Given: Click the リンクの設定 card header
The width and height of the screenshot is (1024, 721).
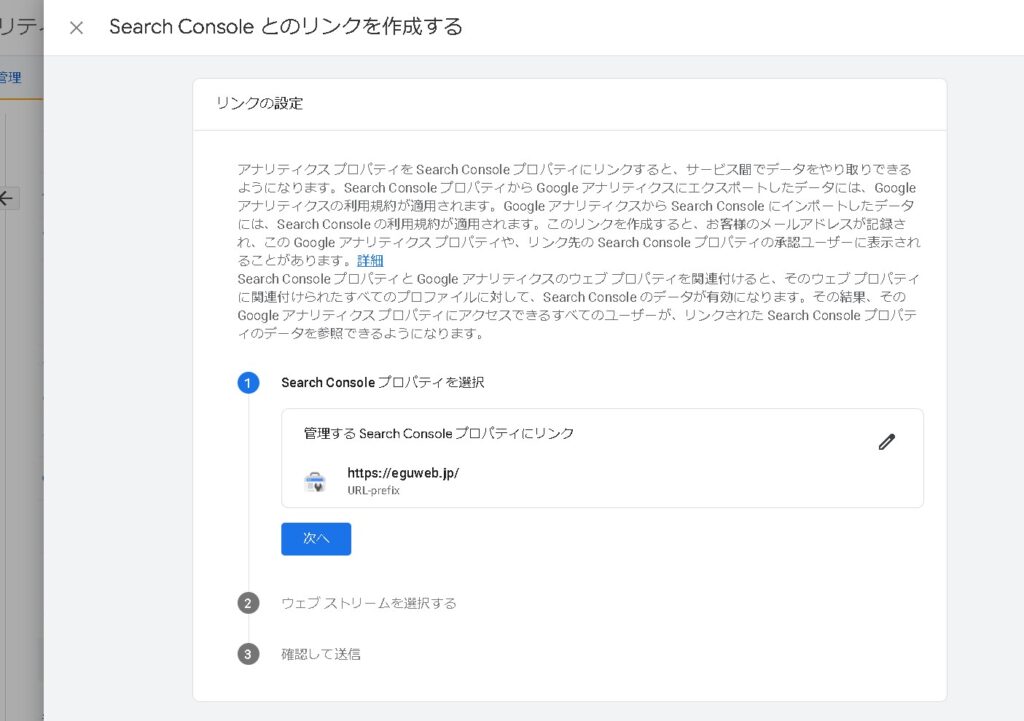Looking at the screenshot, I should (259, 103).
